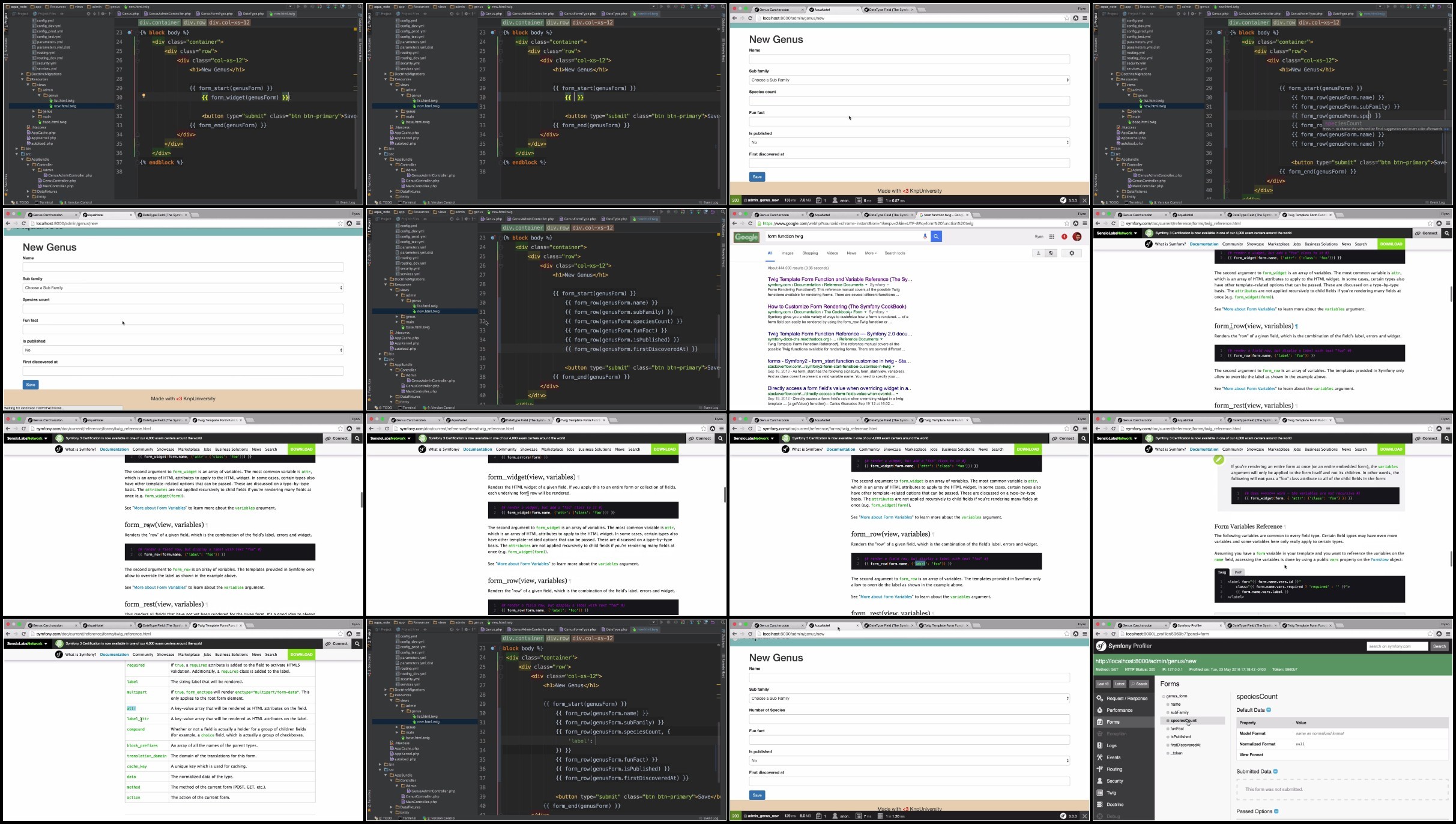
Task: Open the More dropdown in Google results
Action: [871, 253]
